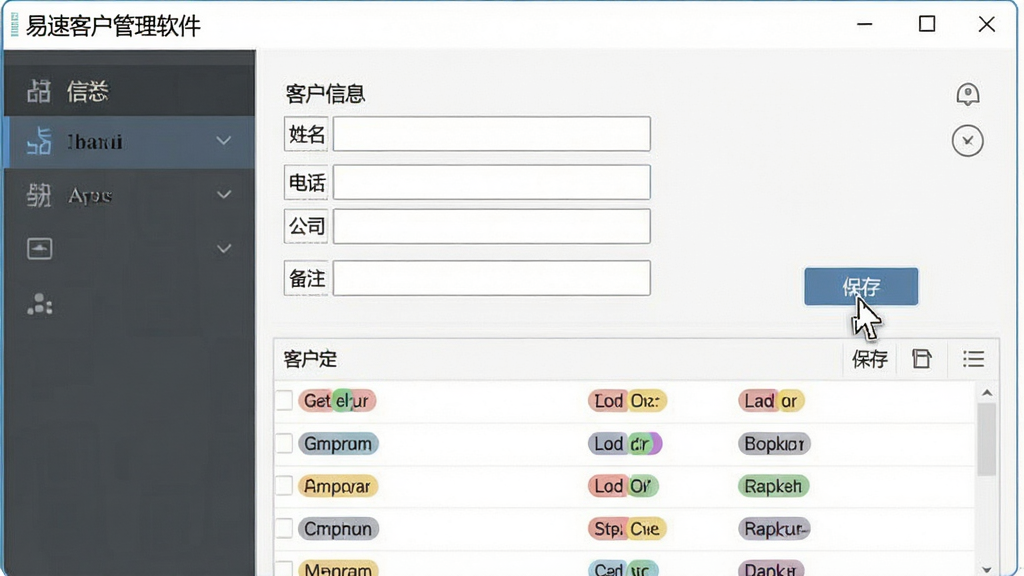Focus the 电话 input field
This screenshot has height=576, width=1024.
(492, 182)
